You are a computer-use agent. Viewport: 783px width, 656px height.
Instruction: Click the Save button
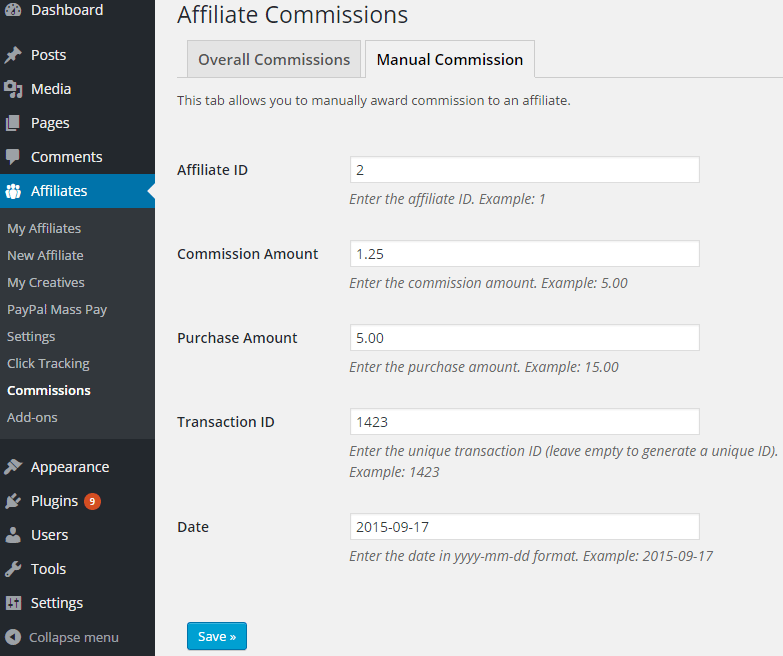click(217, 636)
